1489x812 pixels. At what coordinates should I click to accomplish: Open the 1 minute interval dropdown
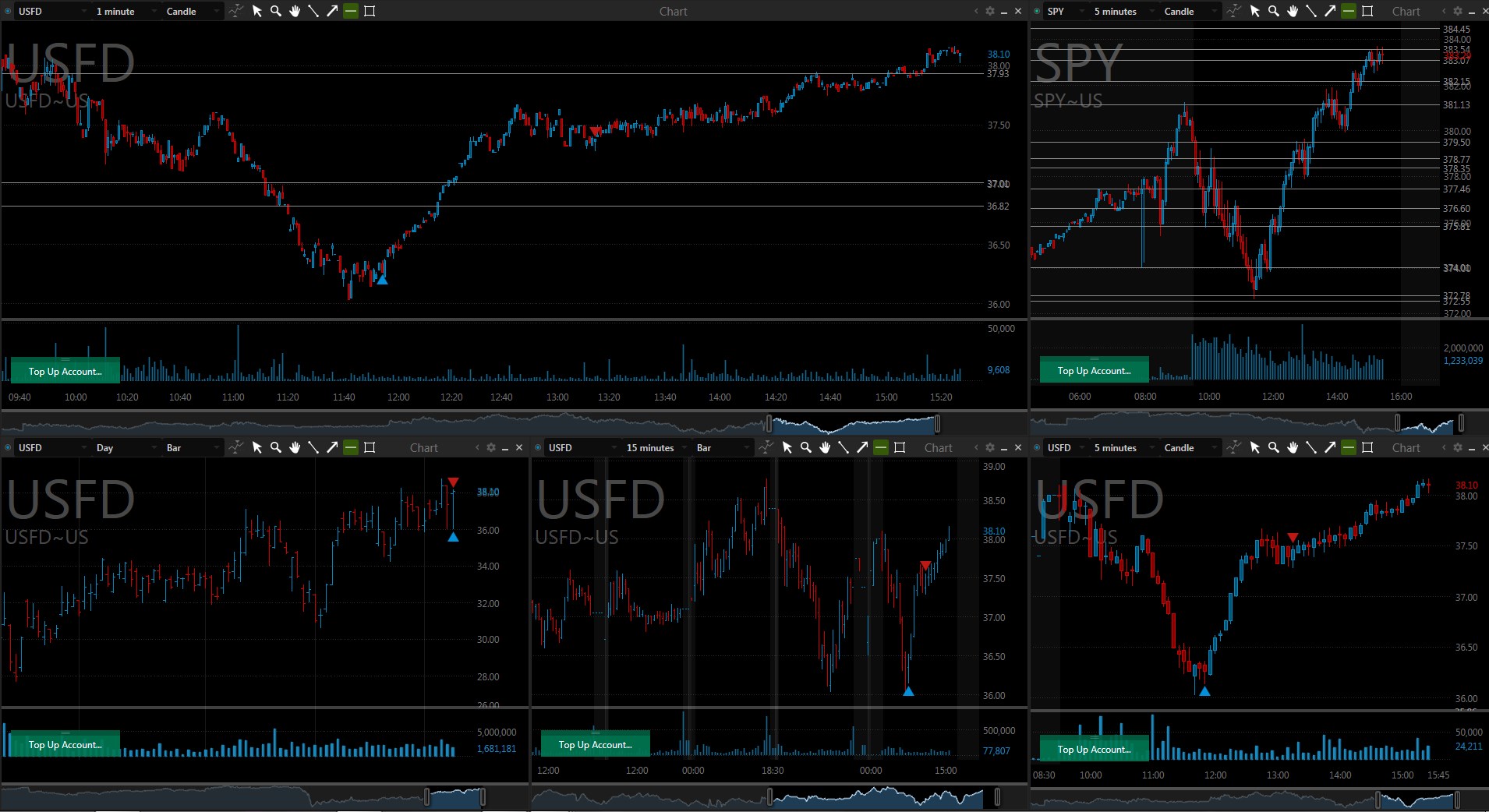[125, 11]
